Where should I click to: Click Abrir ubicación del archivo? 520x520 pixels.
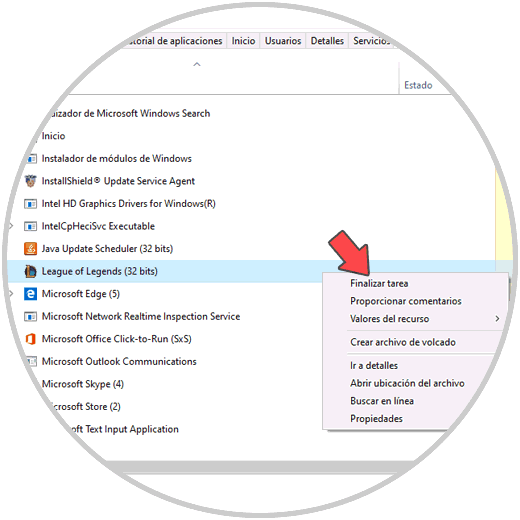click(407, 383)
